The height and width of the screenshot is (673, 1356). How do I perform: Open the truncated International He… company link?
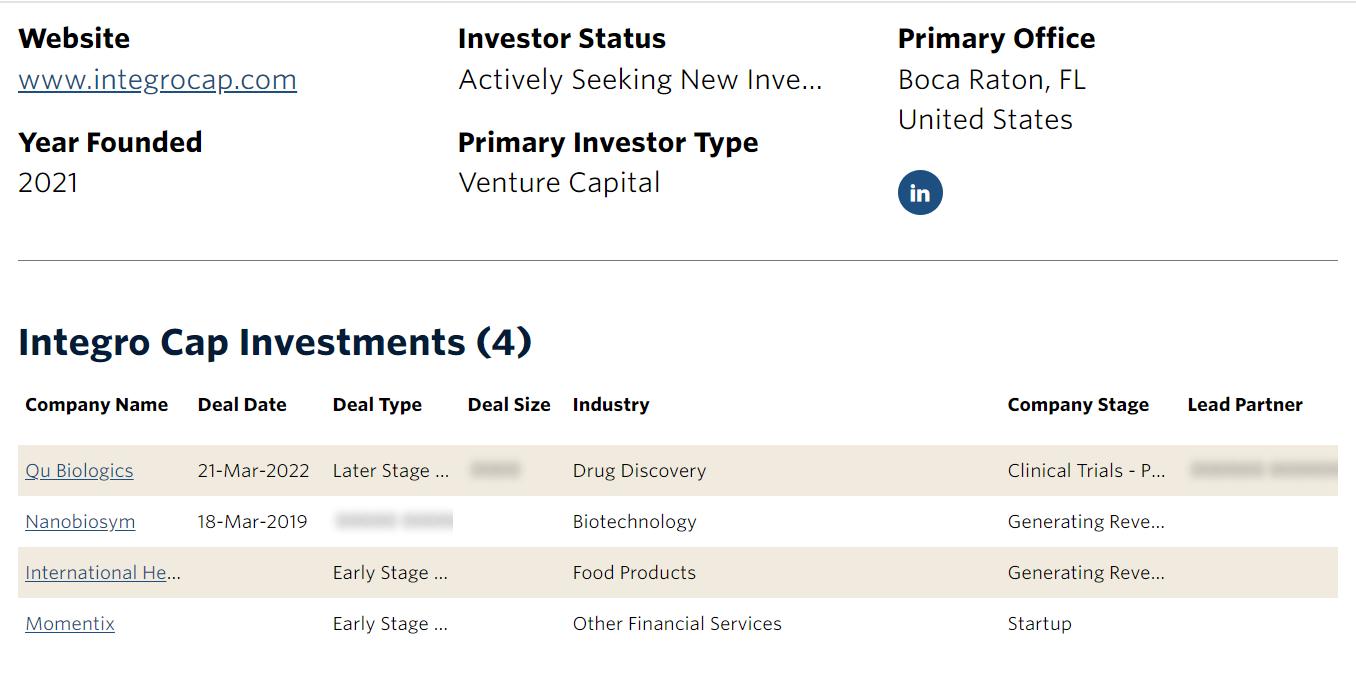tap(103, 573)
